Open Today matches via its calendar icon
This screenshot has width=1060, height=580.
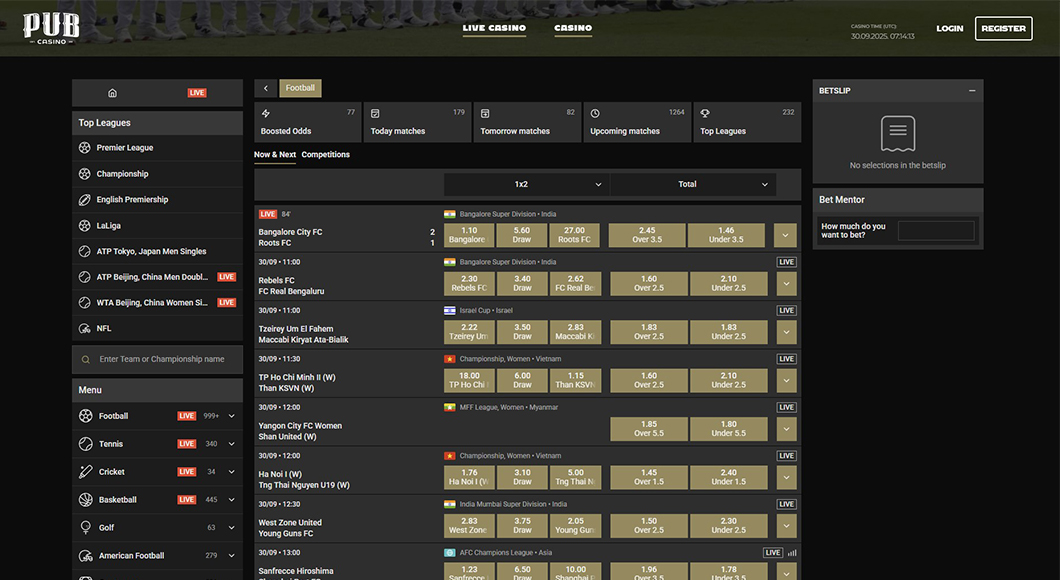pos(375,113)
